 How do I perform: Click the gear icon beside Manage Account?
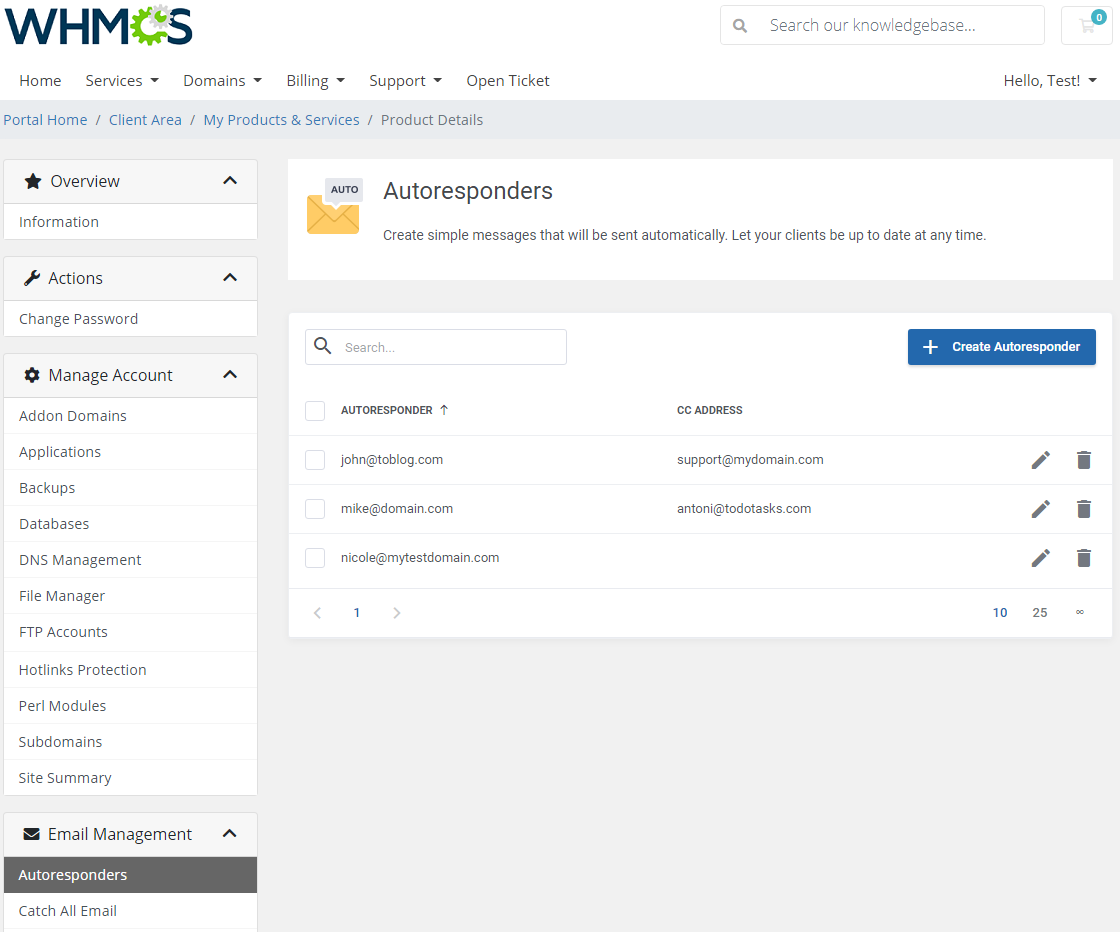(x=32, y=375)
